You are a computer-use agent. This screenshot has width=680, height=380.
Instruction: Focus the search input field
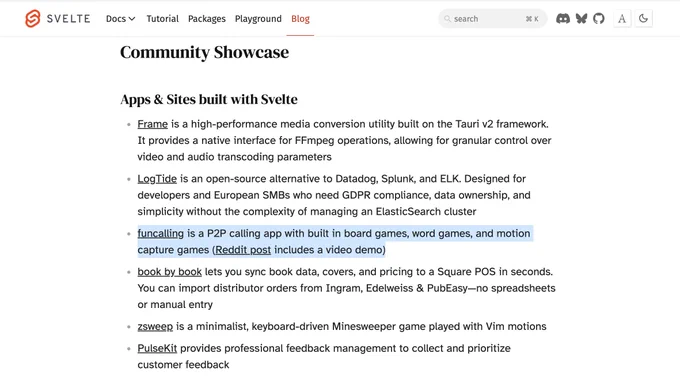click(x=492, y=19)
